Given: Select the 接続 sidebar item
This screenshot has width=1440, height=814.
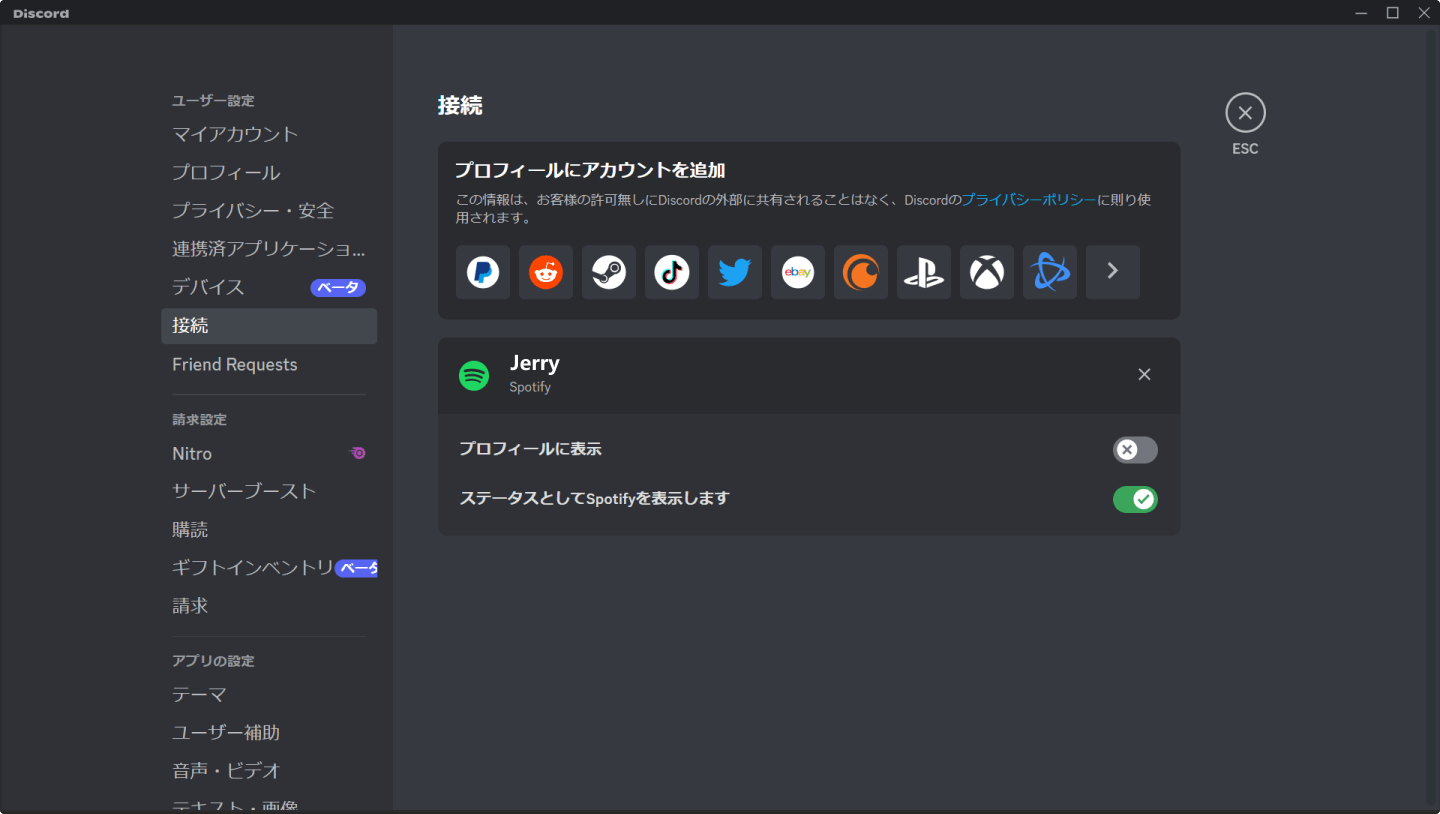Looking at the screenshot, I should tap(269, 326).
